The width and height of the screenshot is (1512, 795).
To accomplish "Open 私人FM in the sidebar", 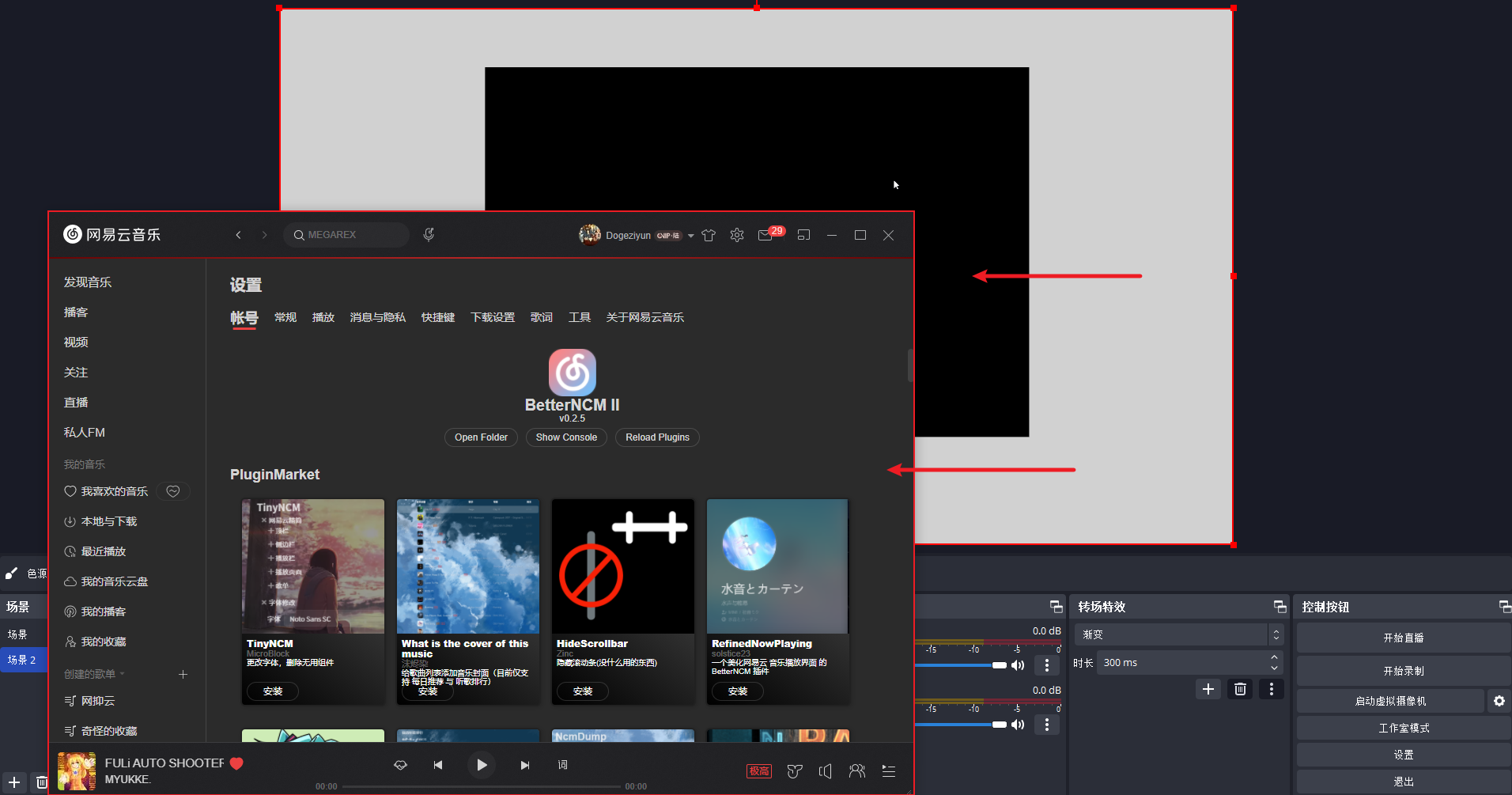I will (85, 433).
